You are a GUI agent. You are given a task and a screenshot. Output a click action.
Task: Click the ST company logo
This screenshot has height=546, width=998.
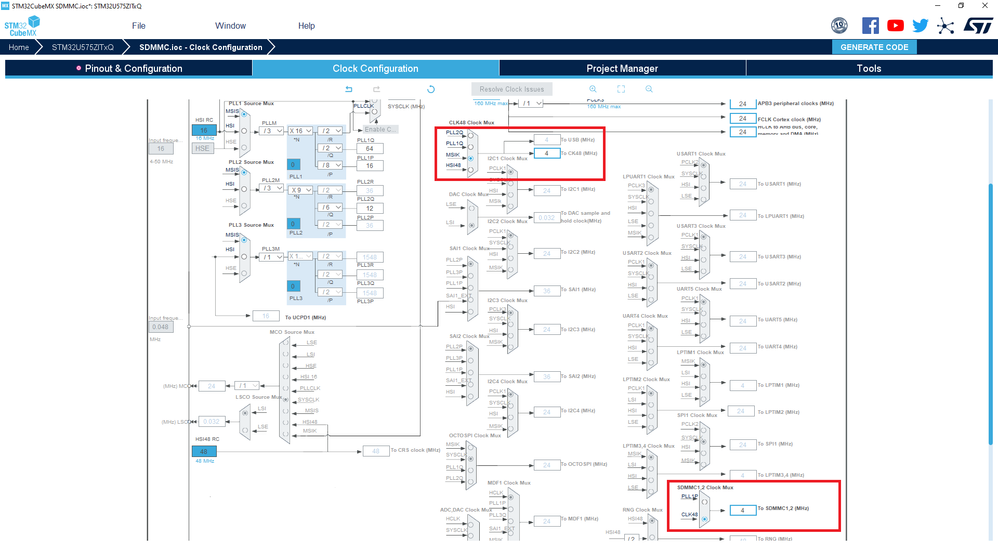[x=978, y=25]
